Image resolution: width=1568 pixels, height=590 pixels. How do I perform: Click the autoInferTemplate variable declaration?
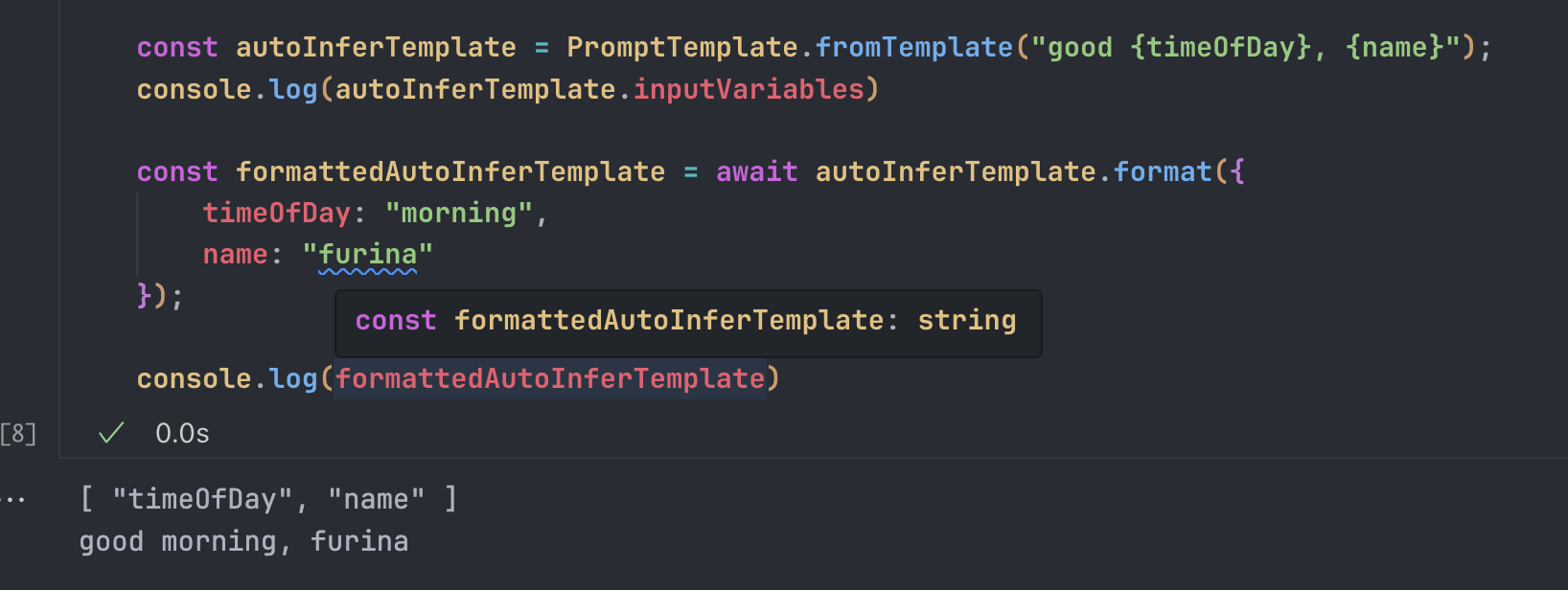tap(376, 47)
